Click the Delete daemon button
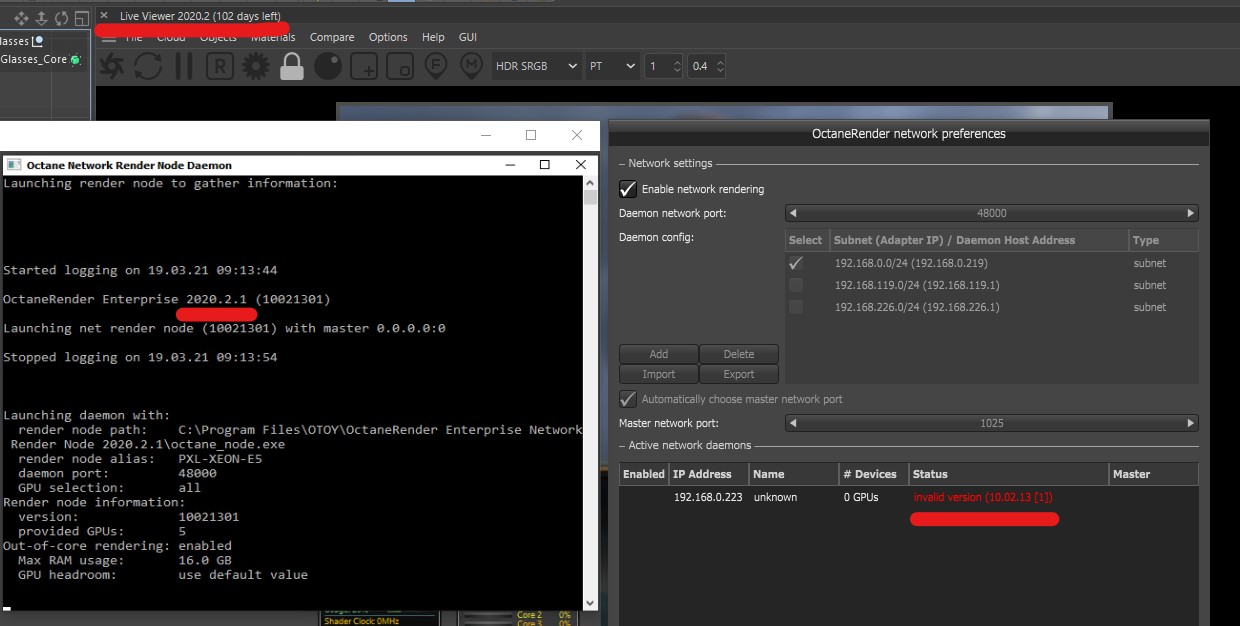1240x626 pixels. (739, 354)
